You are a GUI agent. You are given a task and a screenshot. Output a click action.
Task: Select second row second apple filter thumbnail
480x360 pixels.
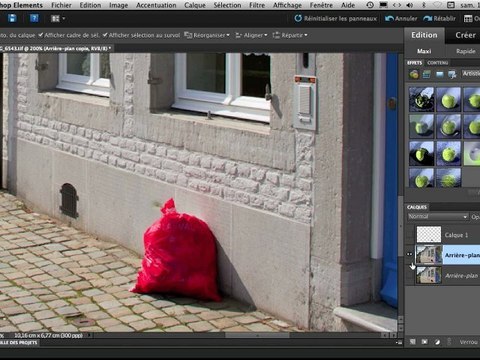point(449,126)
